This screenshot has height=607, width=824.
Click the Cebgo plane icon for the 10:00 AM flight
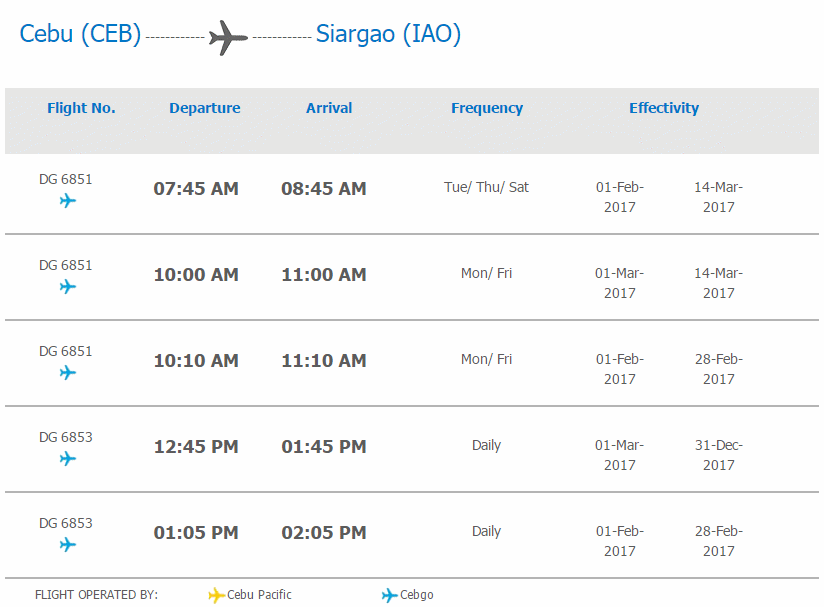67,287
